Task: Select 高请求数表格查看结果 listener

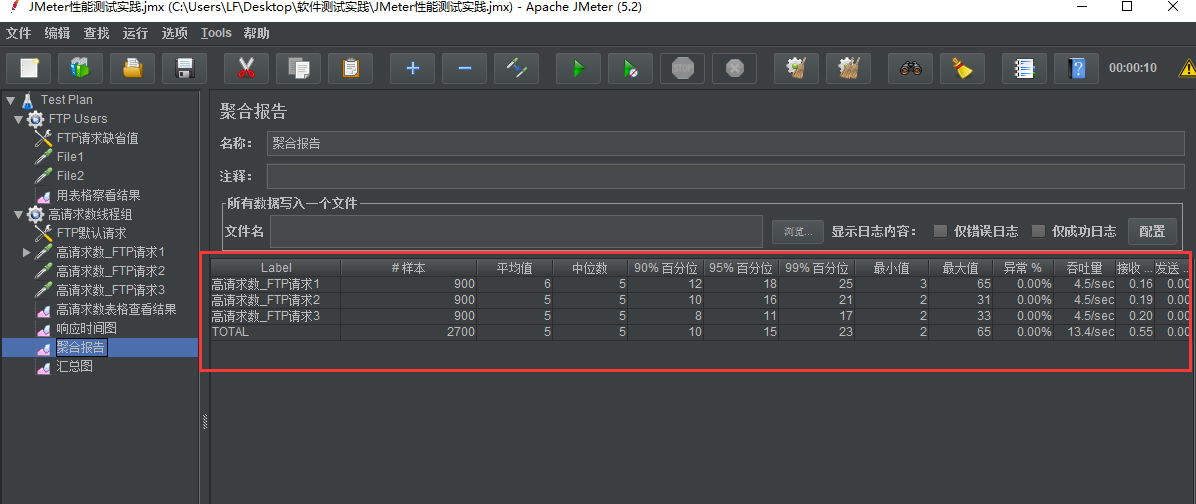Action: pyautogui.click(x=116, y=309)
